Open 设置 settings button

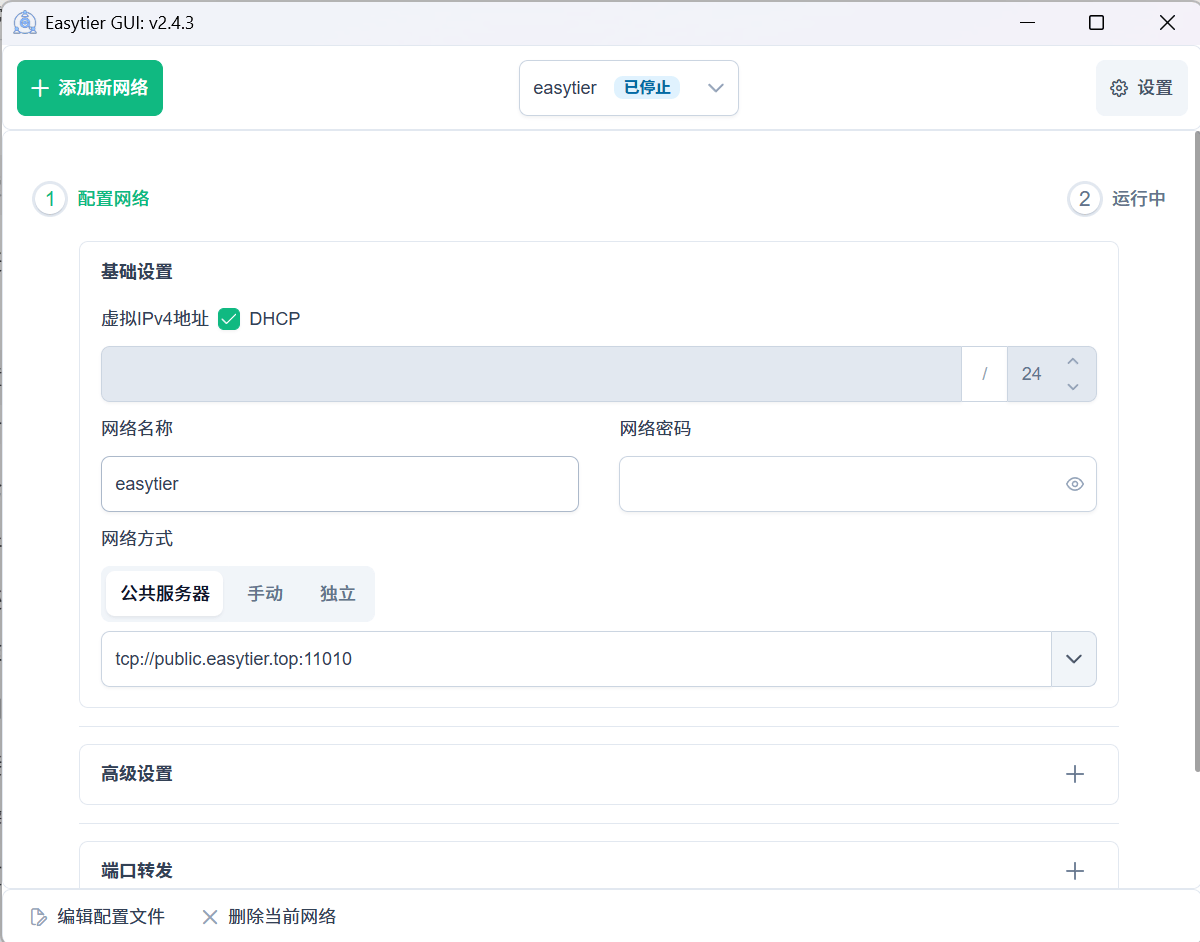(1142, 88)
